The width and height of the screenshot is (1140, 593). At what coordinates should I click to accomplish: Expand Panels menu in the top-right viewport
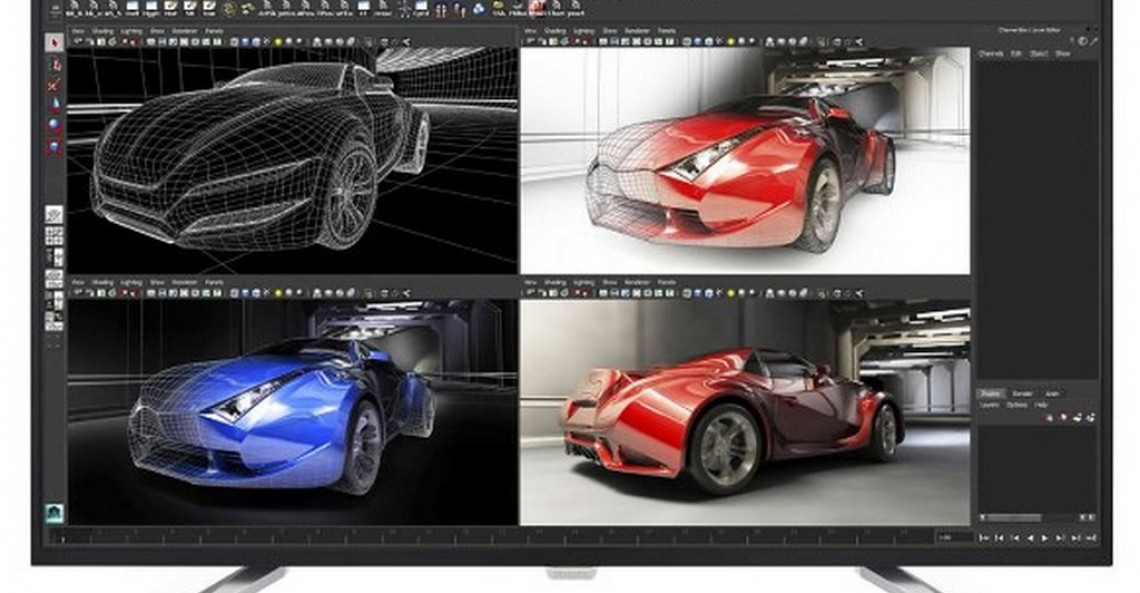(x=666, y=32)
